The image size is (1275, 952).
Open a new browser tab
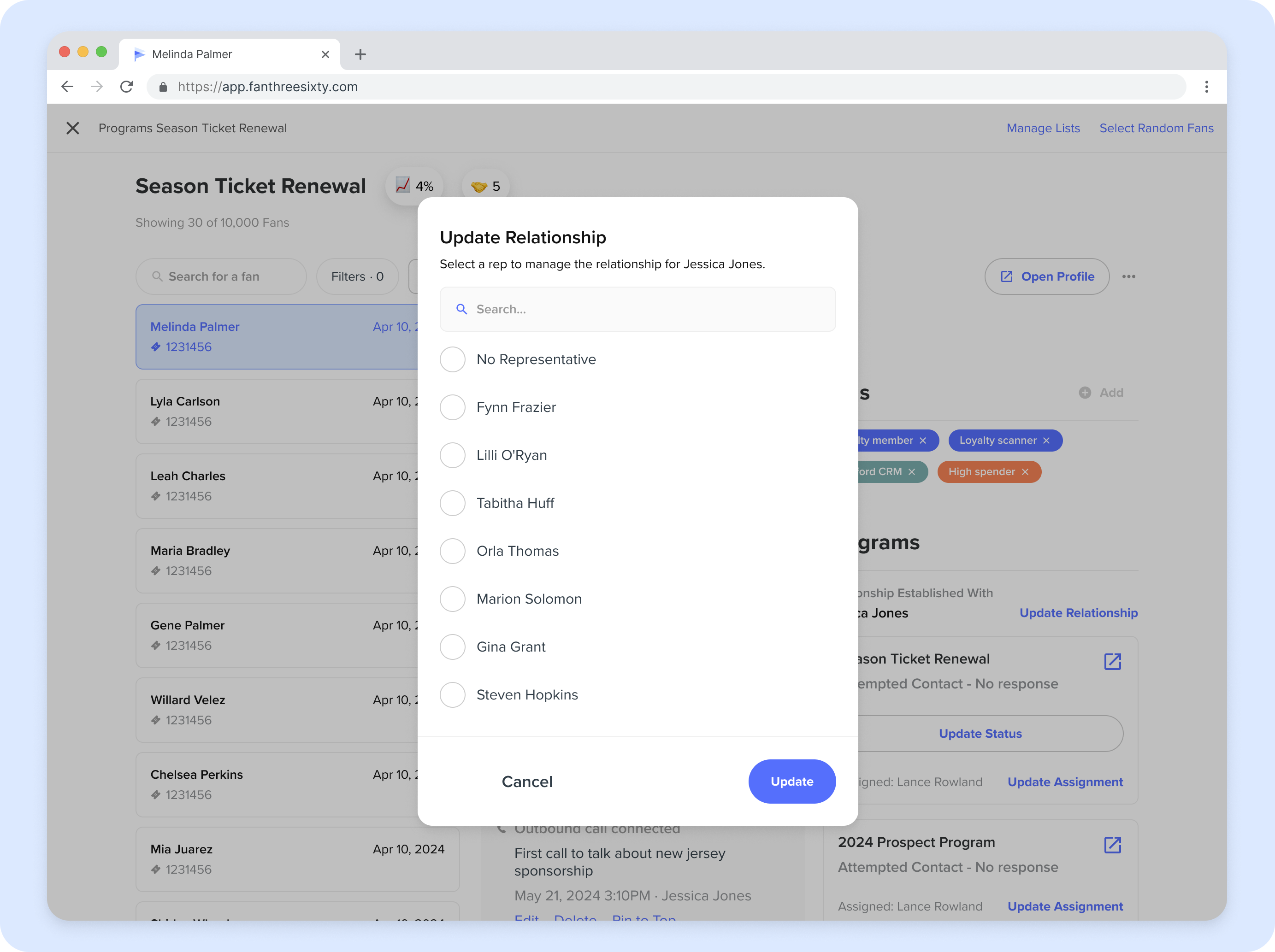point(360,54)
